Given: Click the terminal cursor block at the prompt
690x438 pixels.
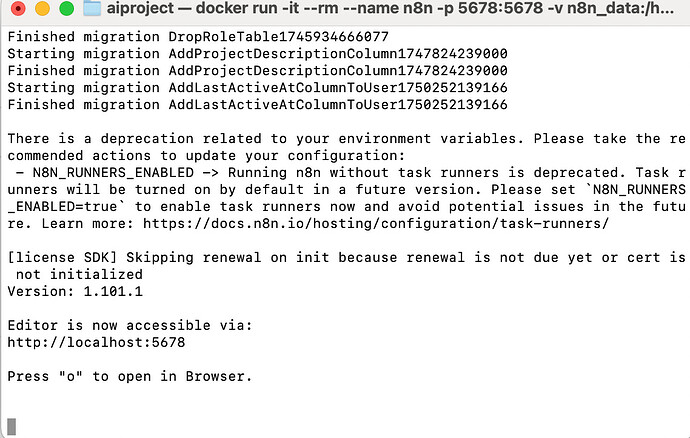Looking at the screenshot, I should point(11,427).
